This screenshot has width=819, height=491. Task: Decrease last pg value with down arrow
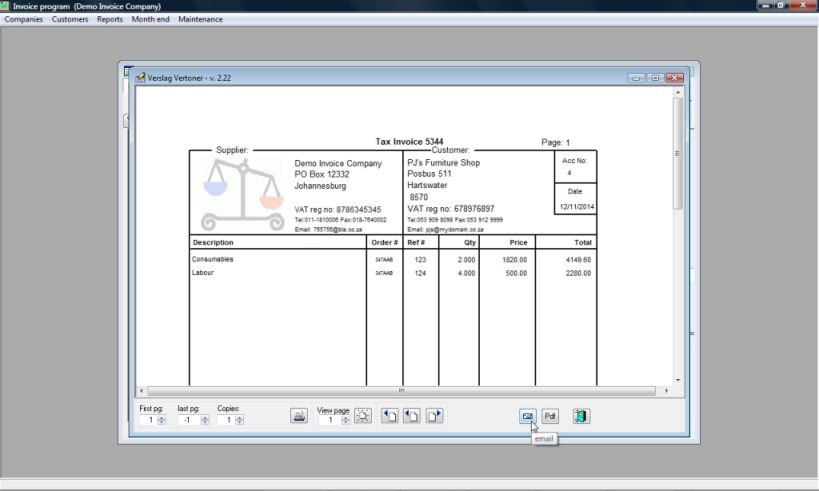(205, 423)
